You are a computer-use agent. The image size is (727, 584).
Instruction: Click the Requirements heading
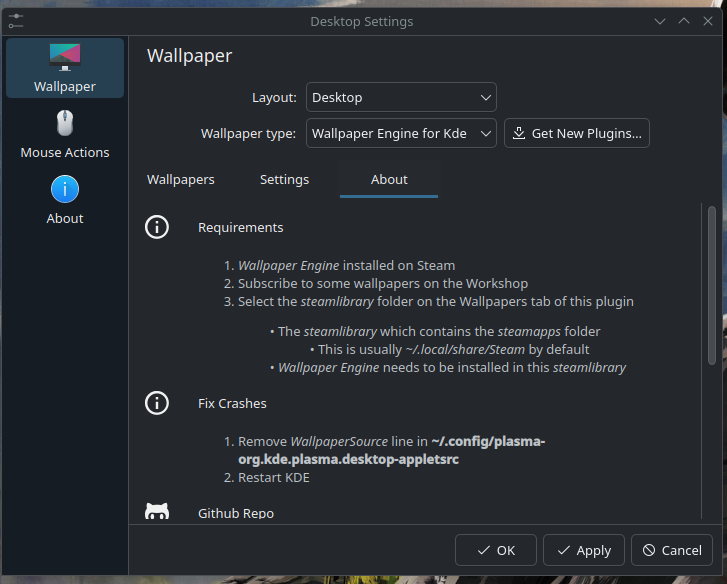coord(240,228)
